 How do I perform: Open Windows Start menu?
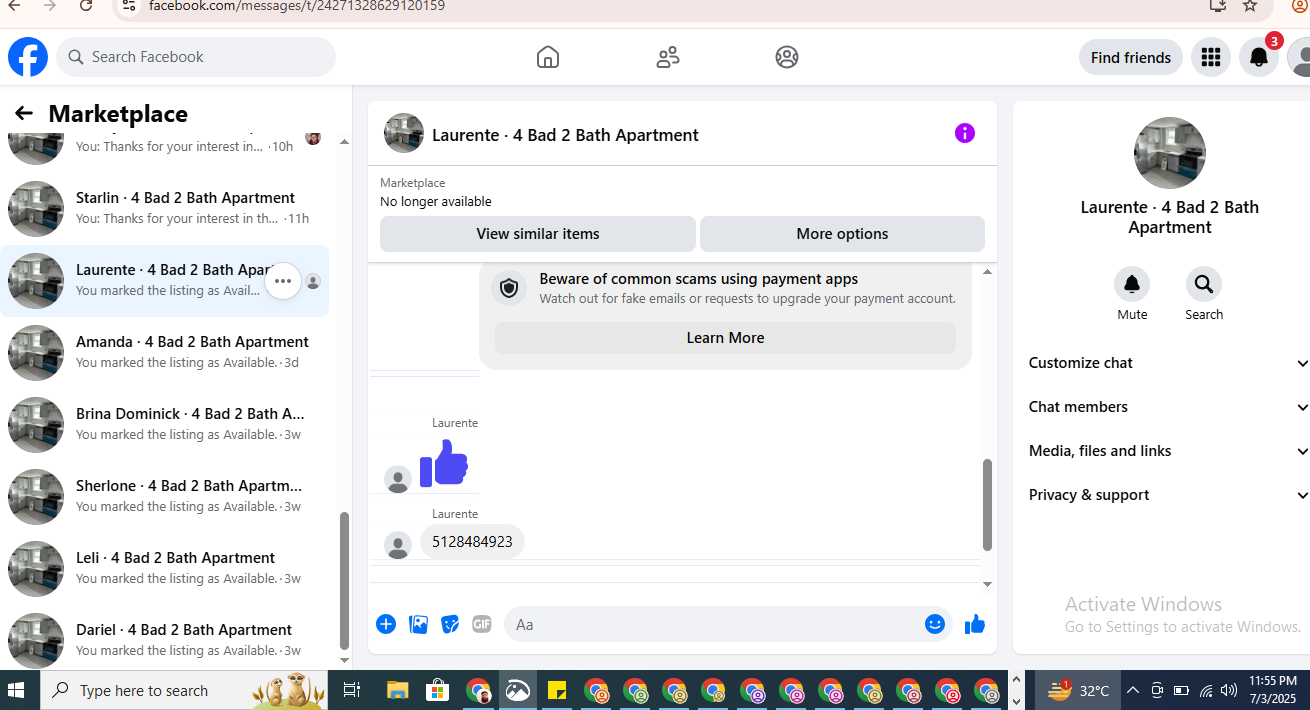pos(17,690)
